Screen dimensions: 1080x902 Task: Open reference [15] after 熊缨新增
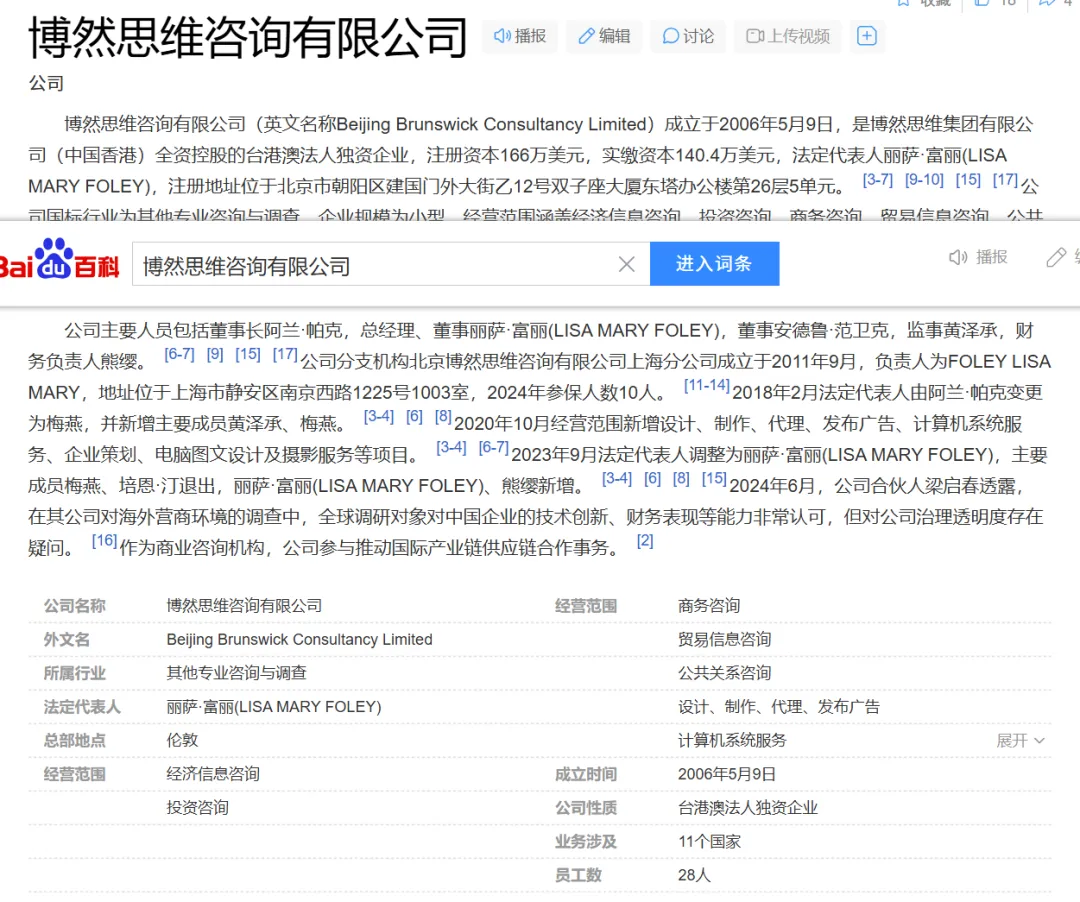[x=714, y=479]
